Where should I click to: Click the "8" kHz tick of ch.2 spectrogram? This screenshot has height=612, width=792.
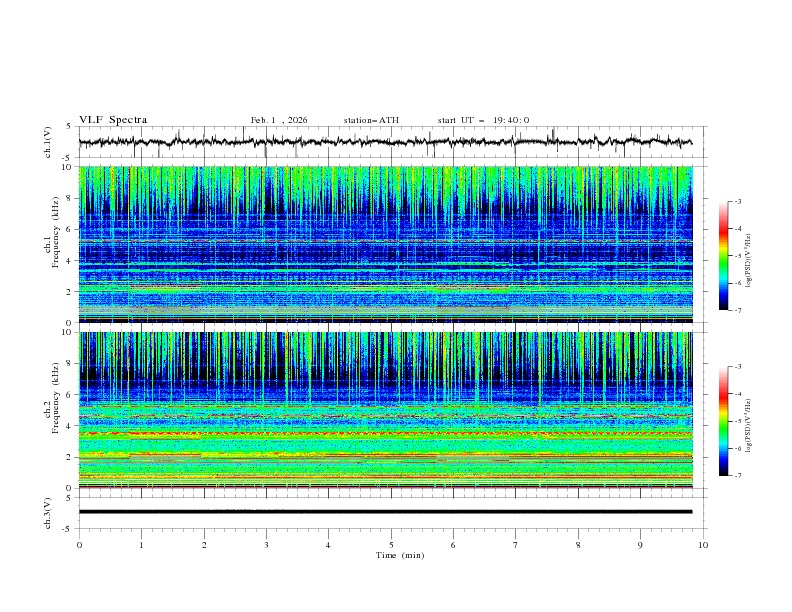(x=71, y=364)
